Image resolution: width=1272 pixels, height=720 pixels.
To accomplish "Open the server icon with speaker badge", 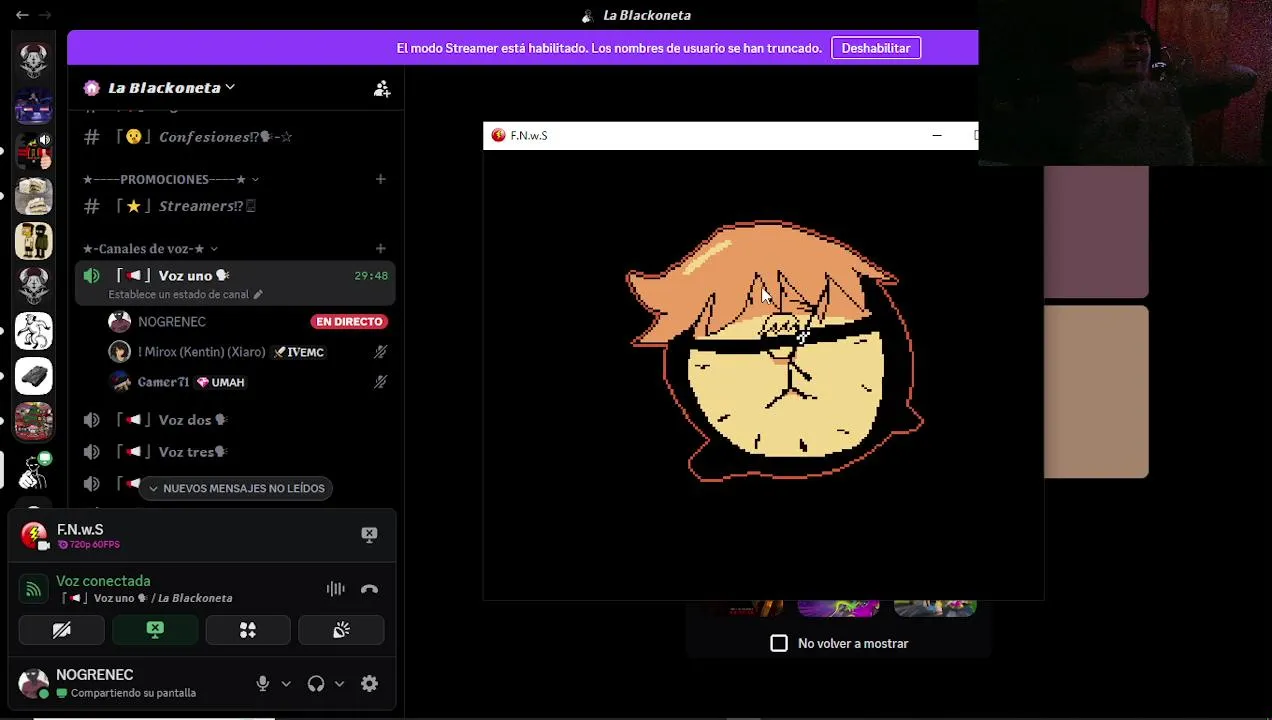I will click(34, 151).
